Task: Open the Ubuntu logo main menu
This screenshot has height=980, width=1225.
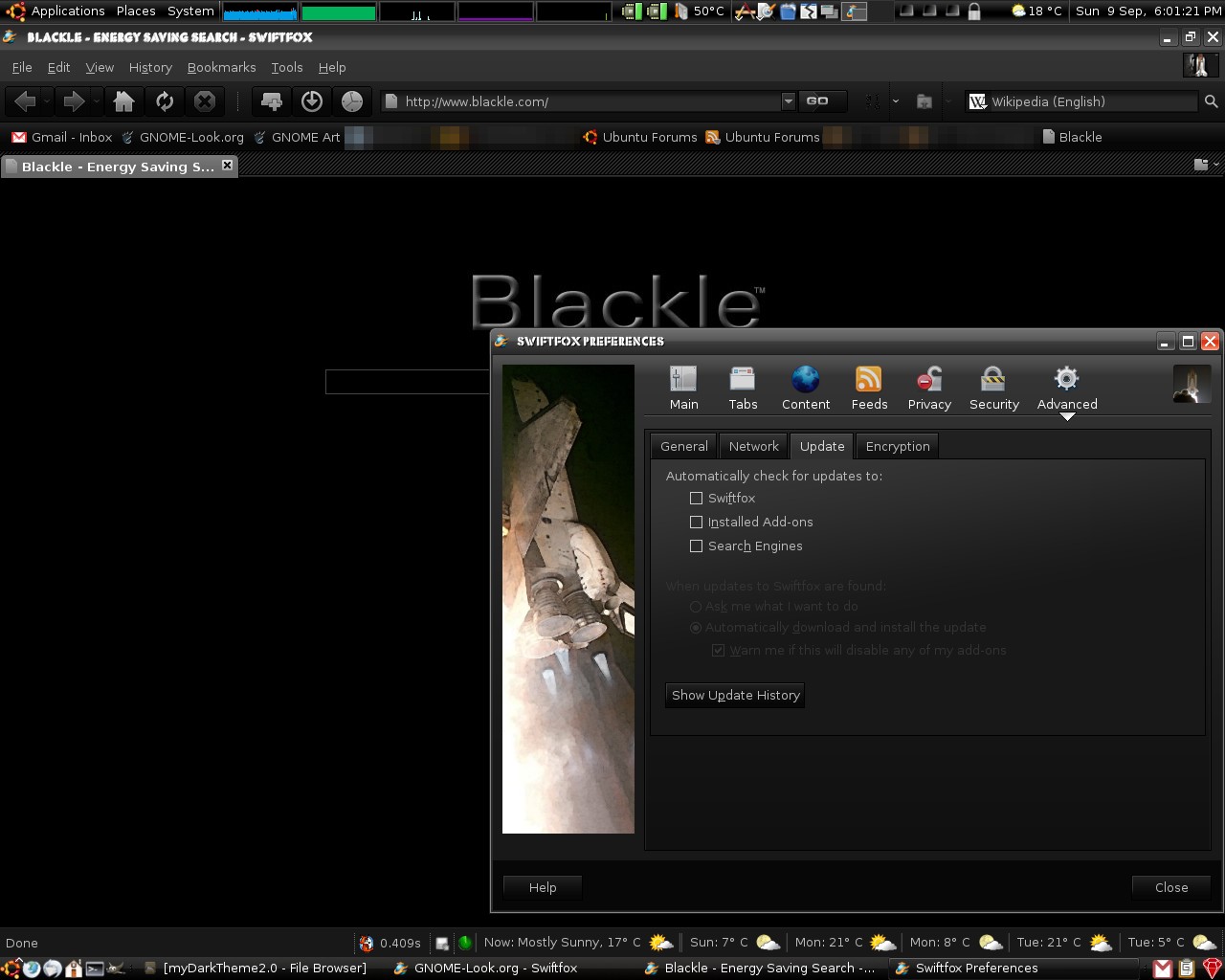Action: (x=13, y=11)
